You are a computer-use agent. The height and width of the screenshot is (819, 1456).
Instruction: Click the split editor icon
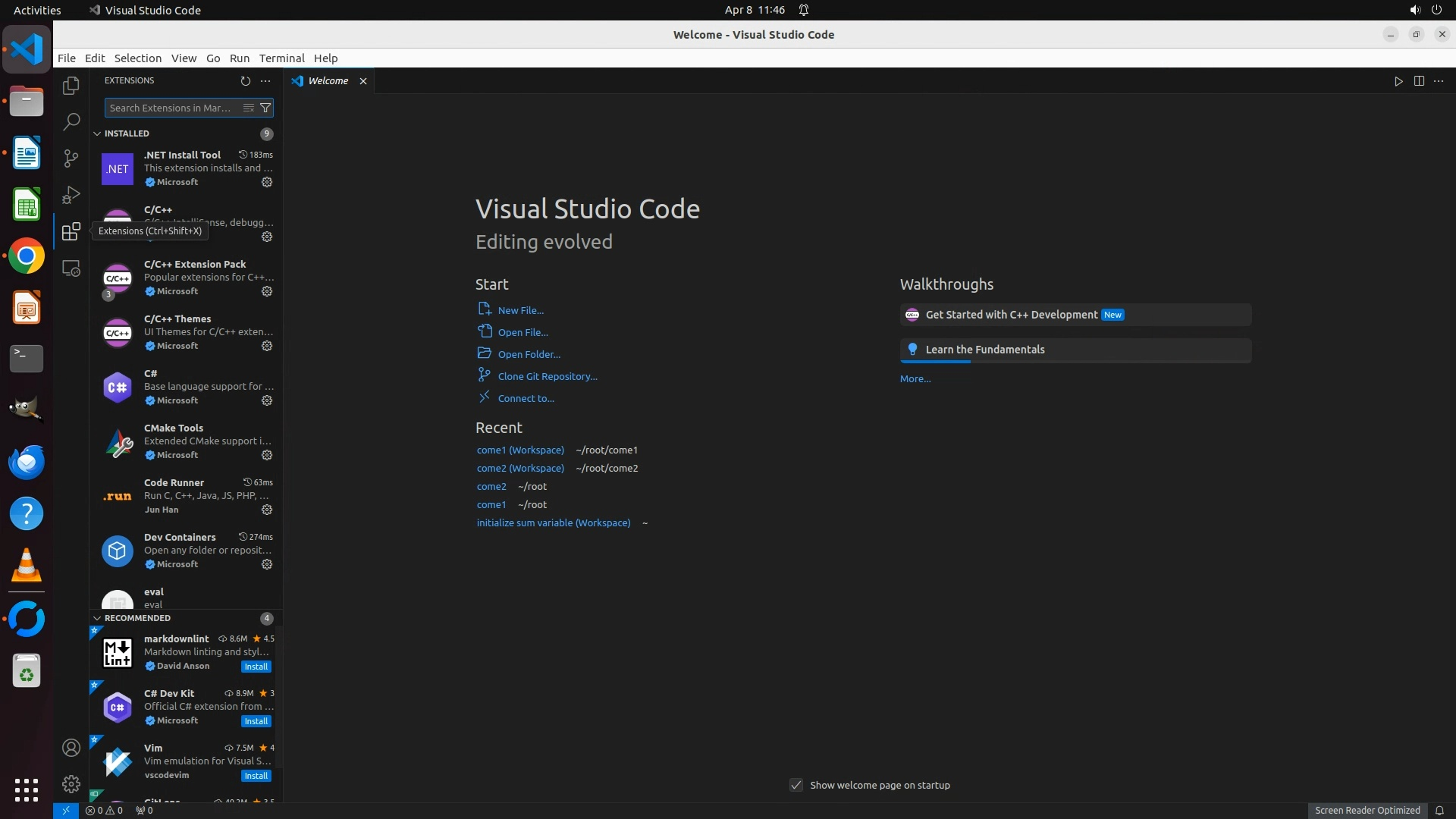coord(1419,81)
